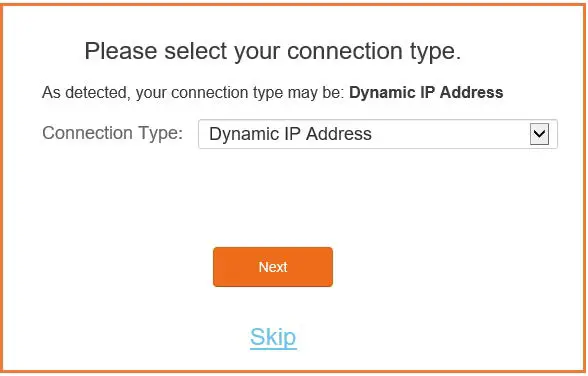Viewport: 588px width, 376px height.
Task: Click the small boxed arrow in selector
Action: click(x=539, y=134)
